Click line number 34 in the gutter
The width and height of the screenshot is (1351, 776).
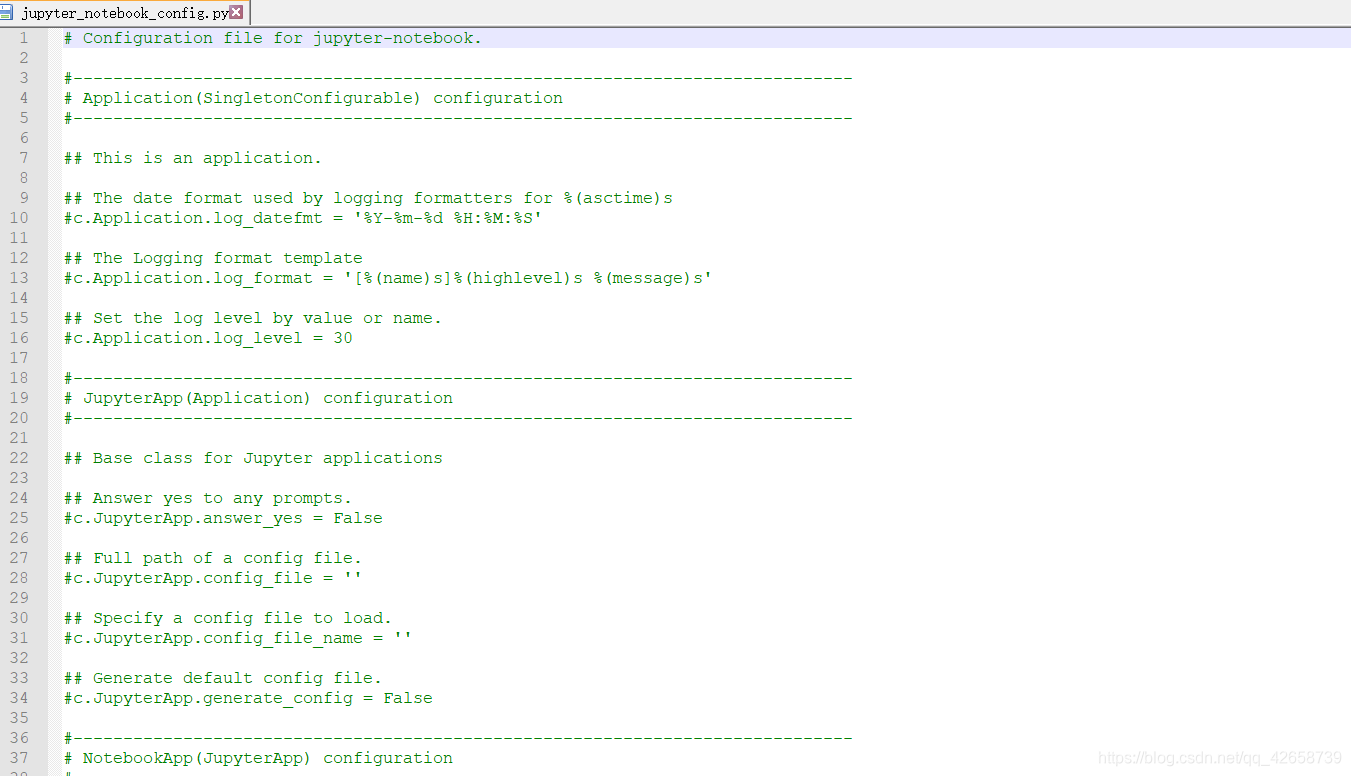pos(19,698)
